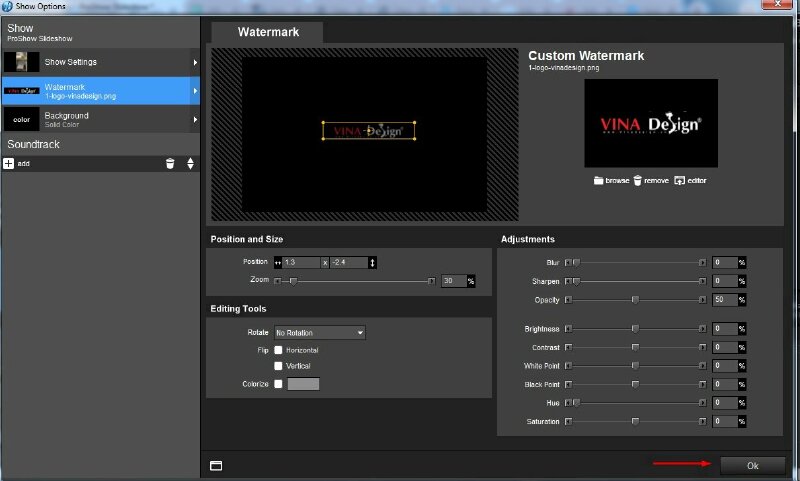The width and height of the screenshot is (800, 481).
Task: Enable the Flip Horizontal checkbox
Action: pos(279,350)
